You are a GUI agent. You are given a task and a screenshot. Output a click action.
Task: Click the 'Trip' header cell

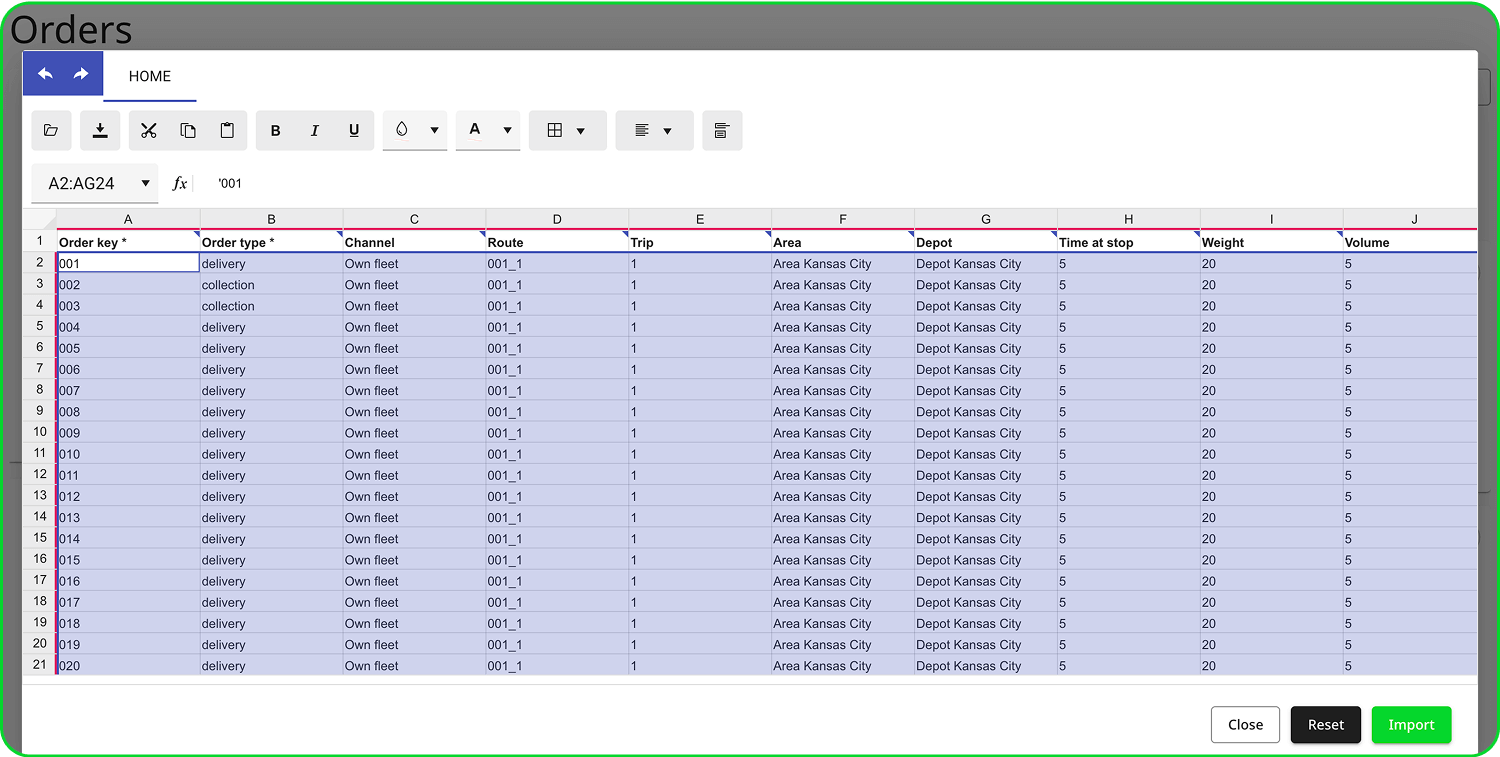tap(700, 242)
